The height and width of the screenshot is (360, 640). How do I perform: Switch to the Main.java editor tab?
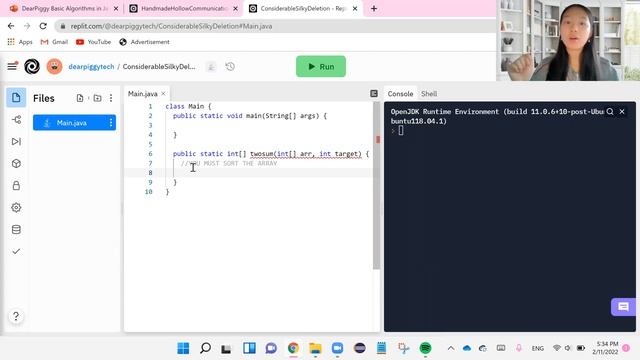[142, 94]
